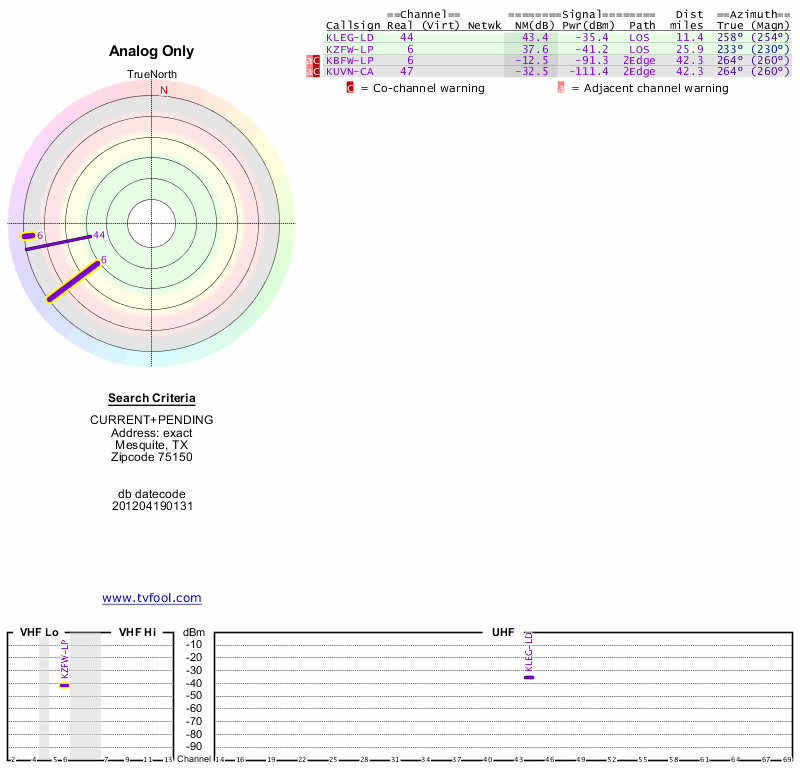Click the 258° true azimuth for KLEG-LD
The image size is (800, 768).
pos(730,38)
